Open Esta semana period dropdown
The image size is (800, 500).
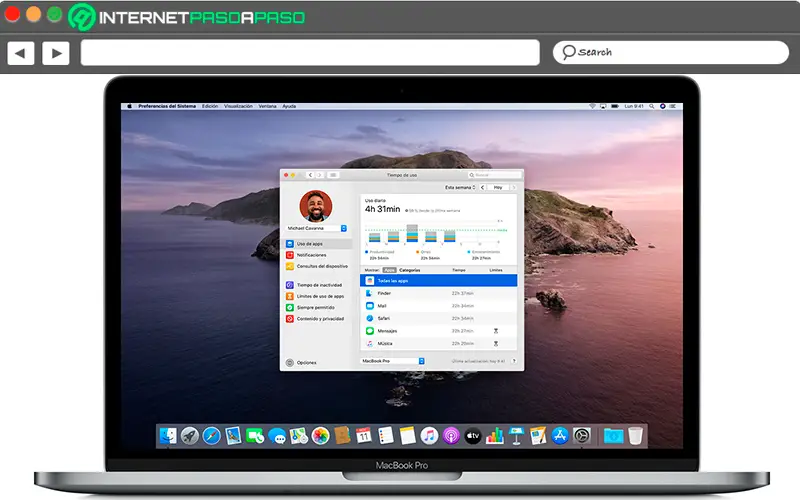tap(460, 187)
